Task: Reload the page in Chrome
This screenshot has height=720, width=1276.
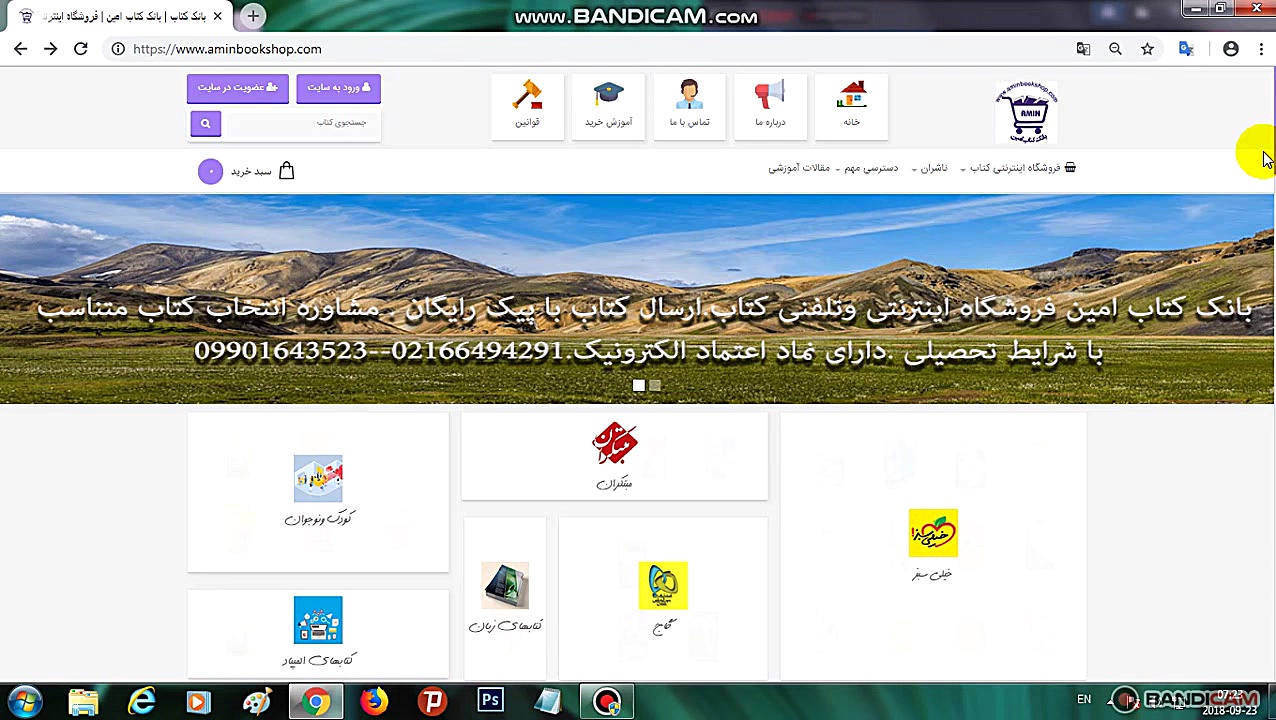Action: pyautogui.click(x=81, y=49)
